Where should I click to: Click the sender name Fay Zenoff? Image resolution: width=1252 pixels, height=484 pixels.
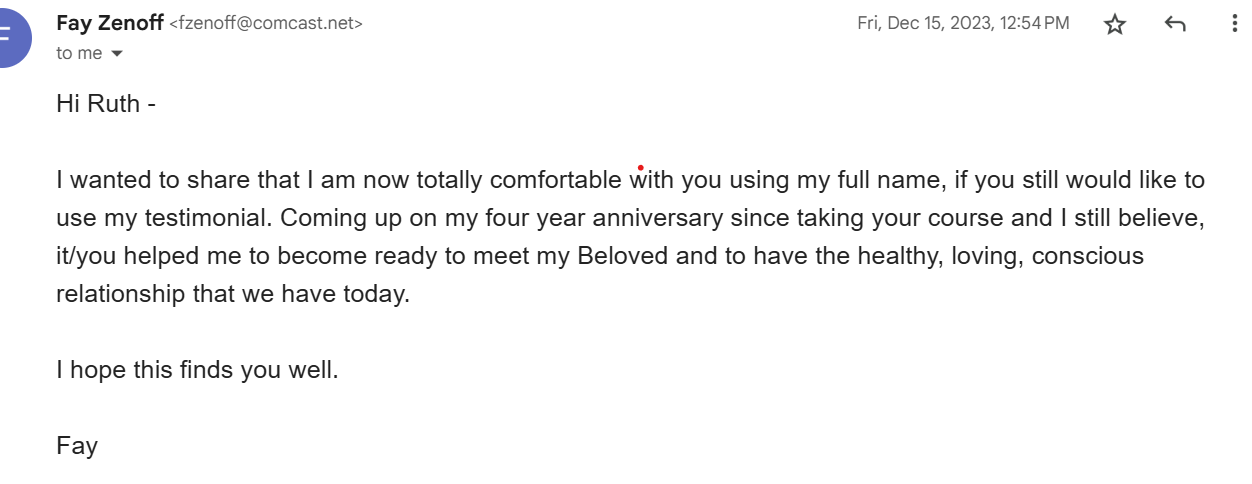point(110,23)
